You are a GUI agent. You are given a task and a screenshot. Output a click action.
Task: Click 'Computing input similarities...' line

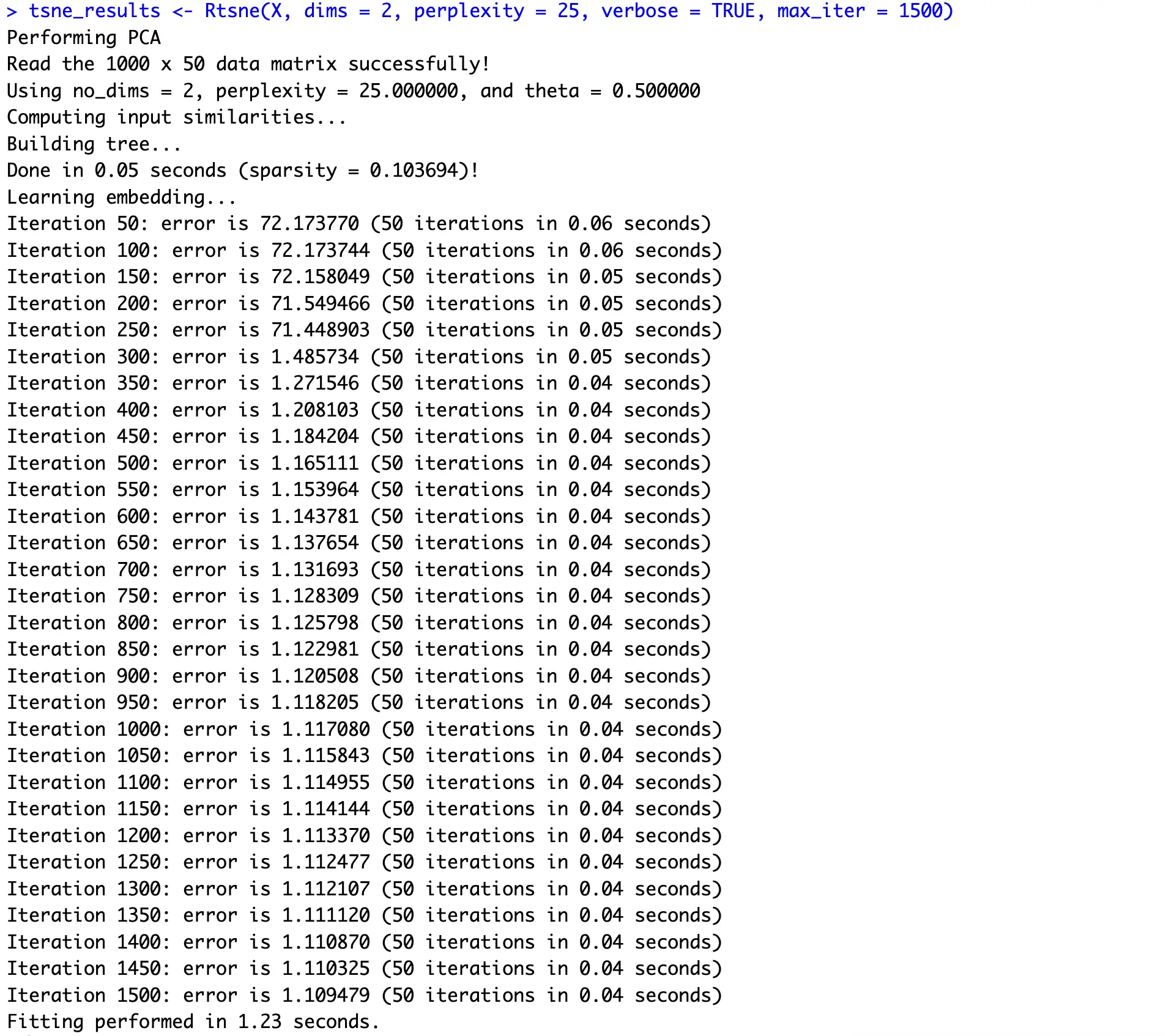[x=177, y=117]
